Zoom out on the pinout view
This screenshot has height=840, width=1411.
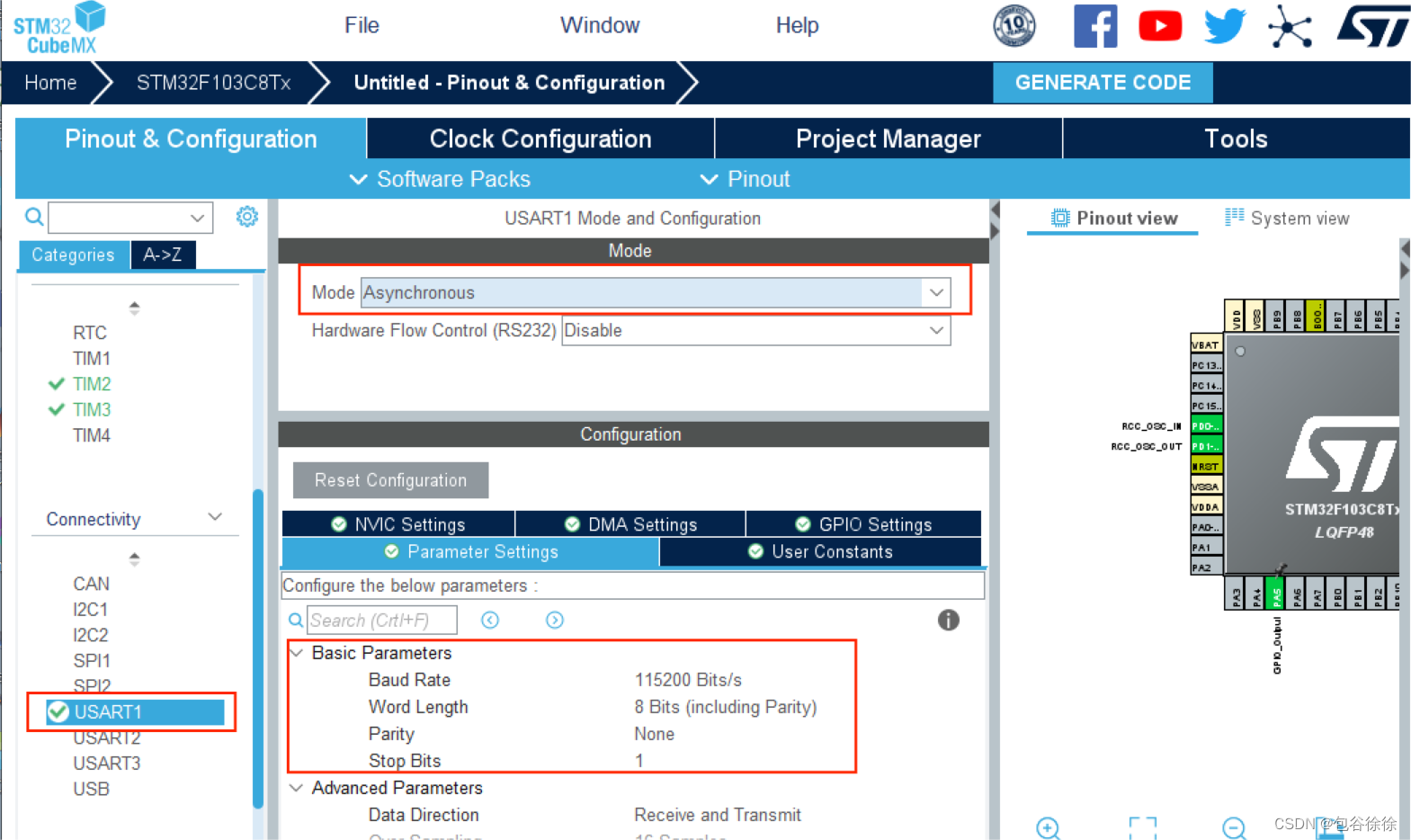1234,827
